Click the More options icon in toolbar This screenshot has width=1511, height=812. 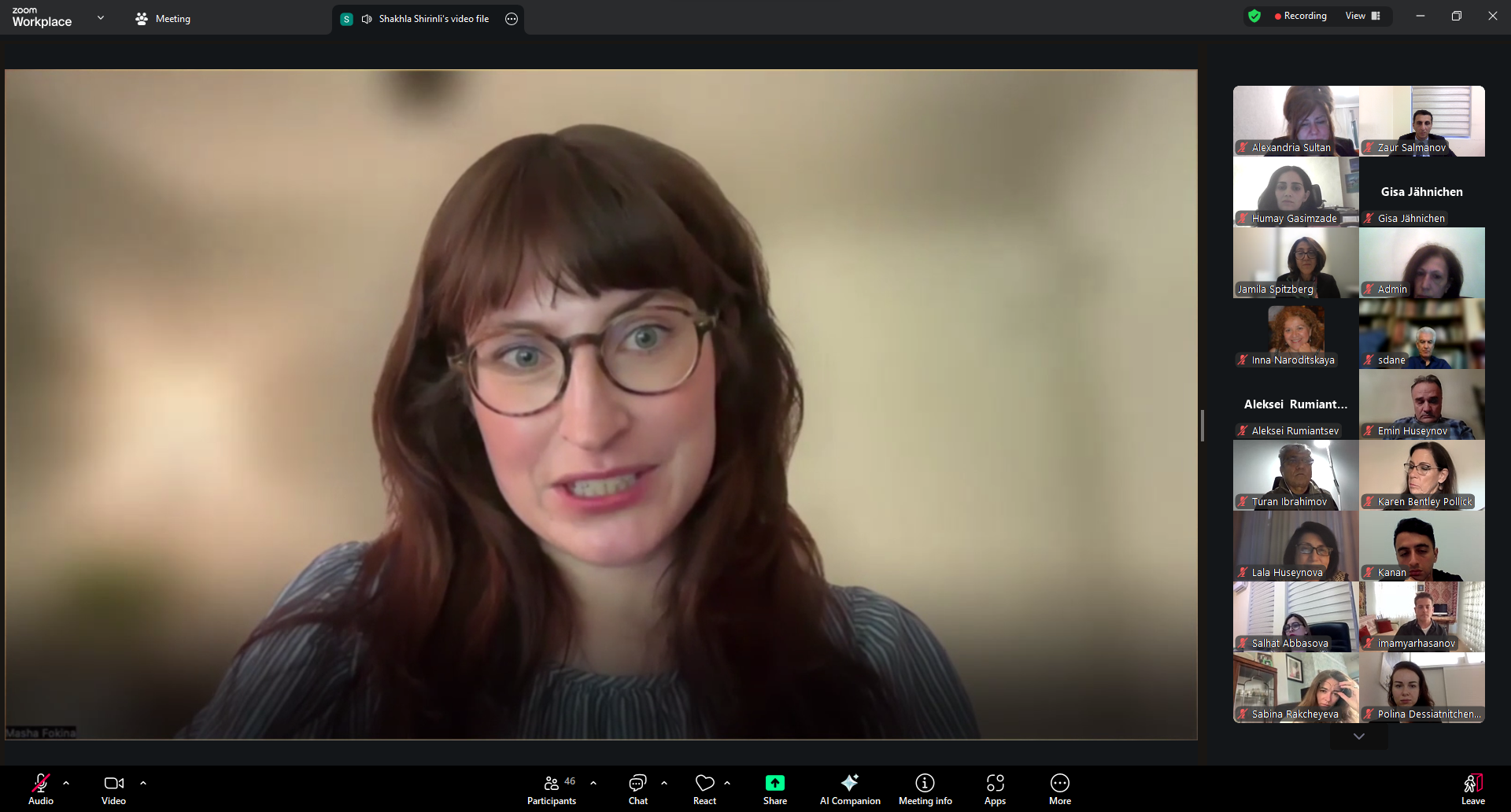click(1059, 789)
